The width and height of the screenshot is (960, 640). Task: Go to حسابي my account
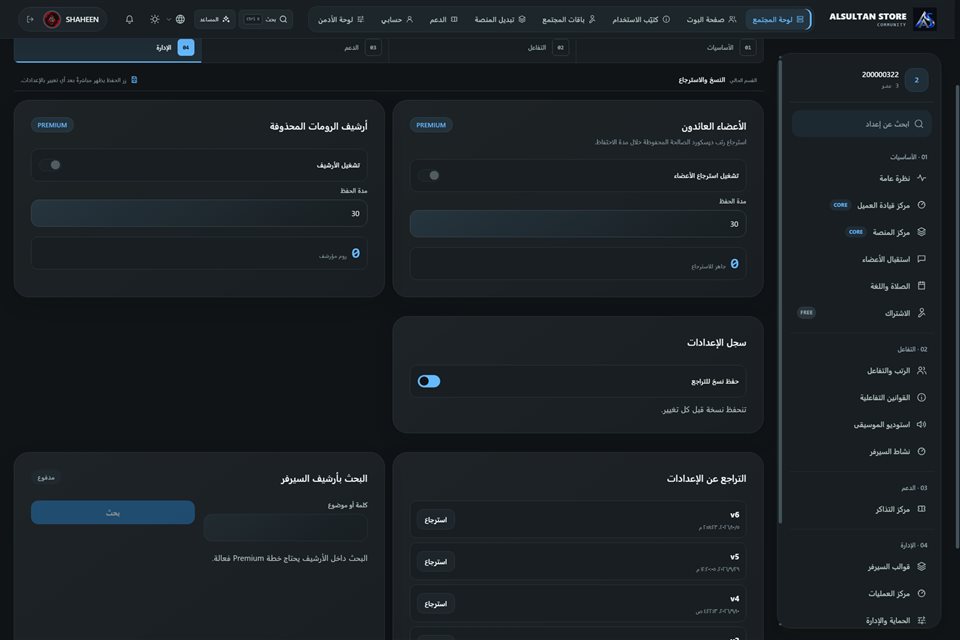point(397,20)
